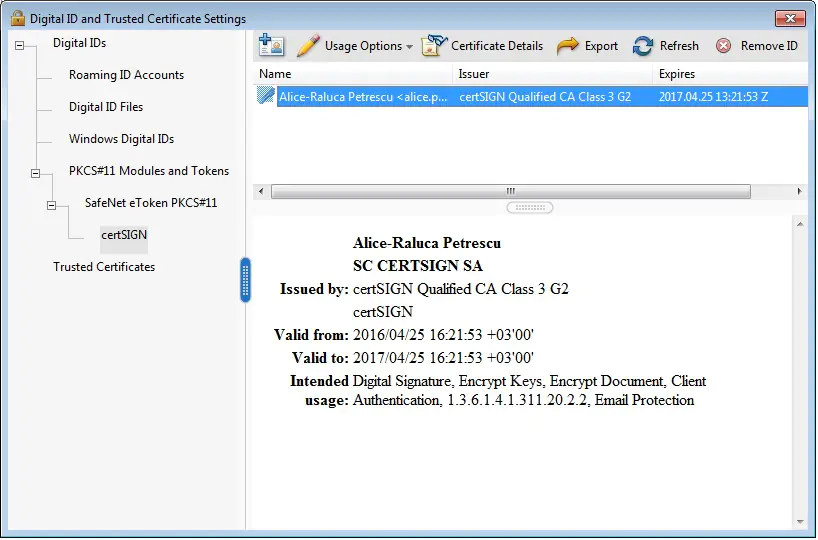Viewport: 818px width, 540px height.
Task: Click the red Remove ID icon
Action: (724, 46)
